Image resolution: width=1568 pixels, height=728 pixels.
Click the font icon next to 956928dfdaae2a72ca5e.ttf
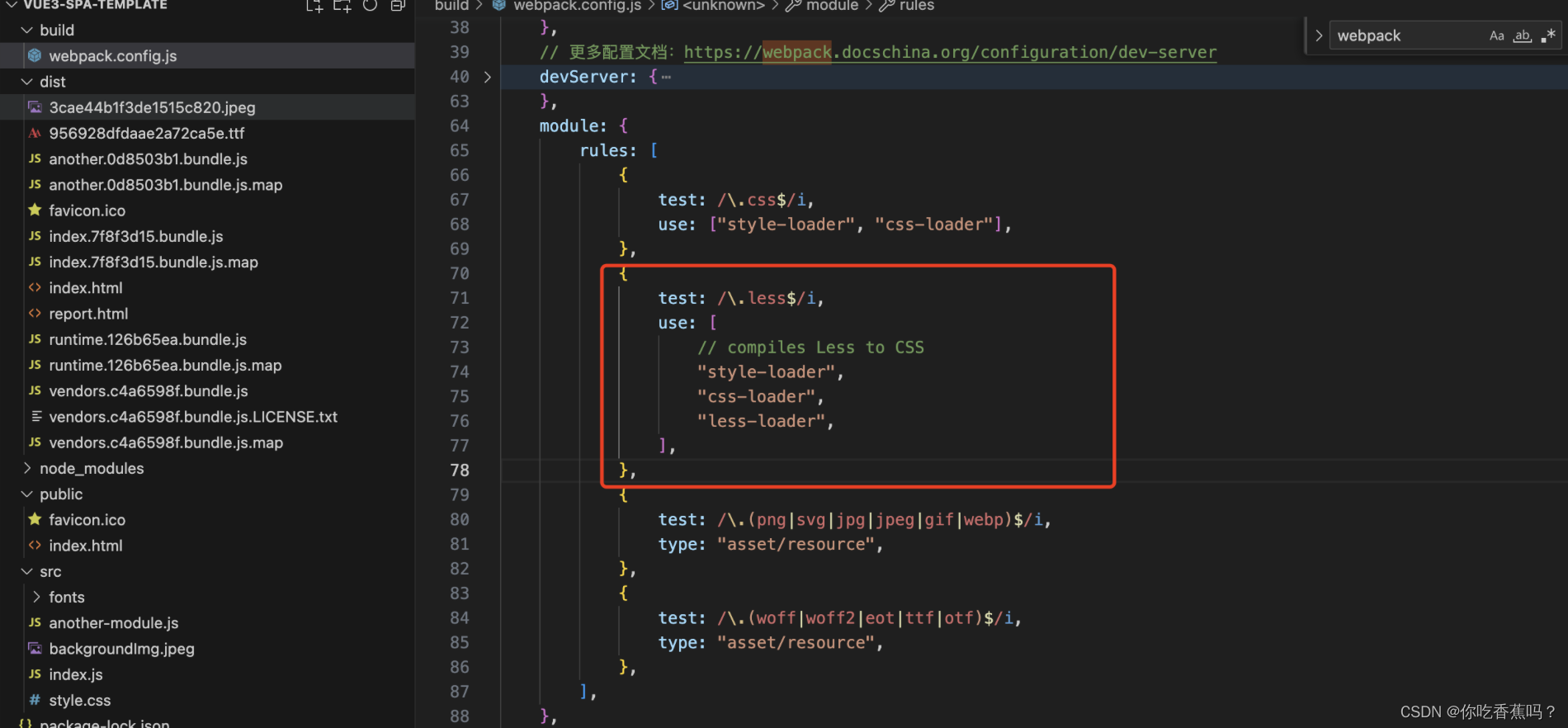(x=35, y=133)
